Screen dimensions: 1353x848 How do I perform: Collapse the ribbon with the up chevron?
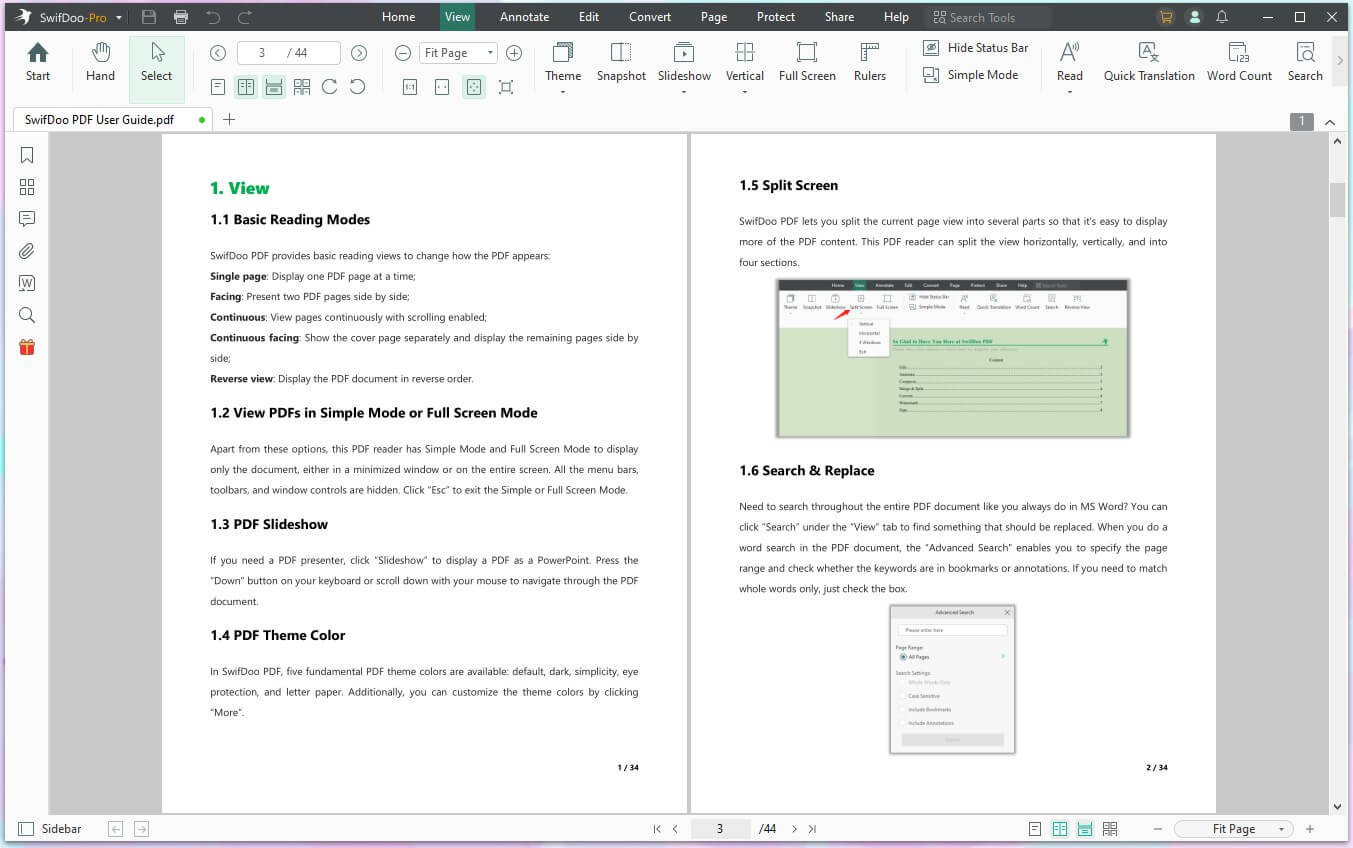click(x=1330, y=122)
